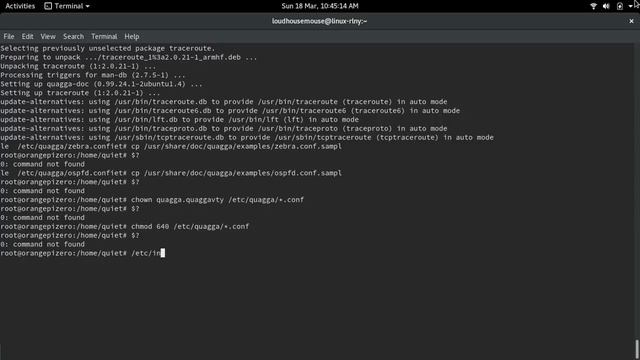Click the current prompt line with /etc/in
Screen dimensions: 640x360
tap(82, 253)
